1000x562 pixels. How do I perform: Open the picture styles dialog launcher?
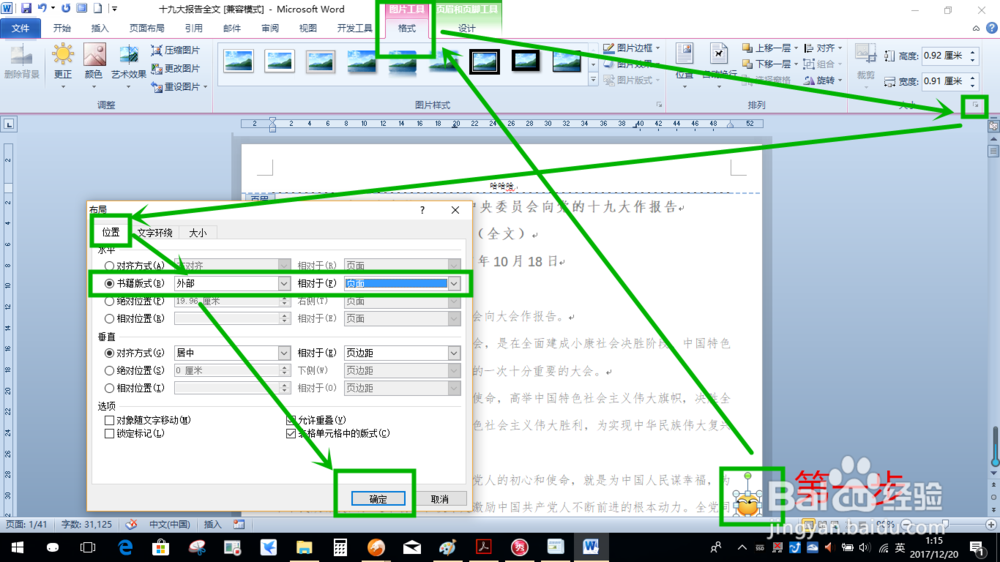(x=659, y=105)
